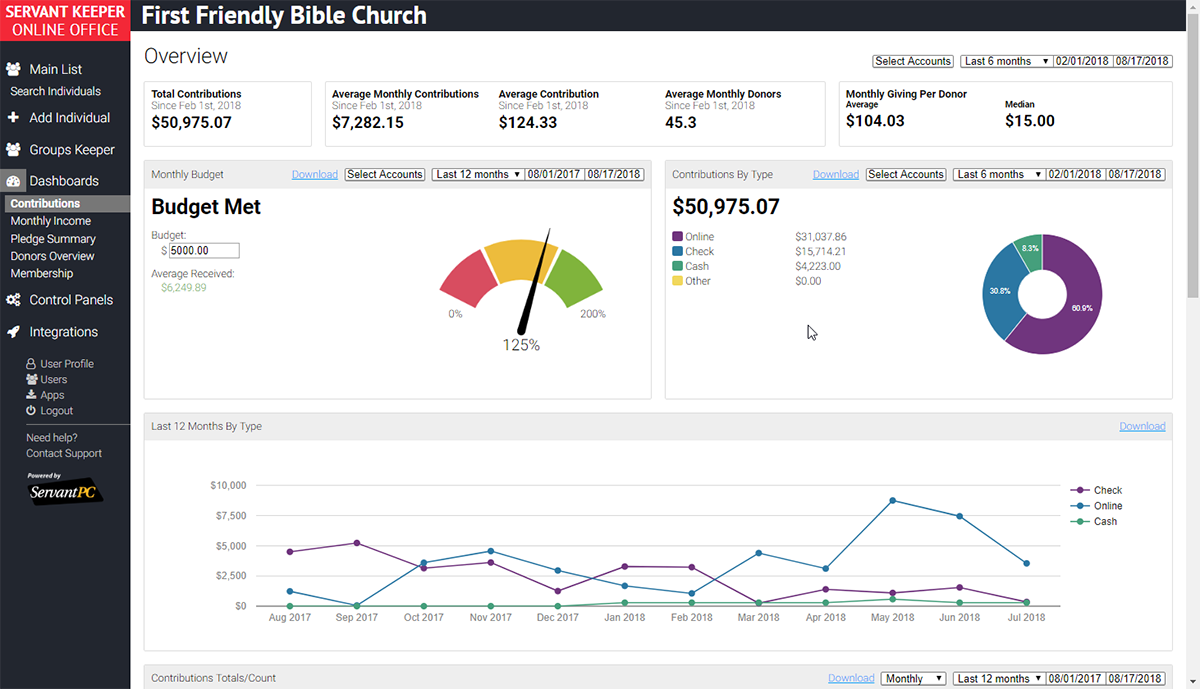Click the User Profile lock icon

[31, 364]
